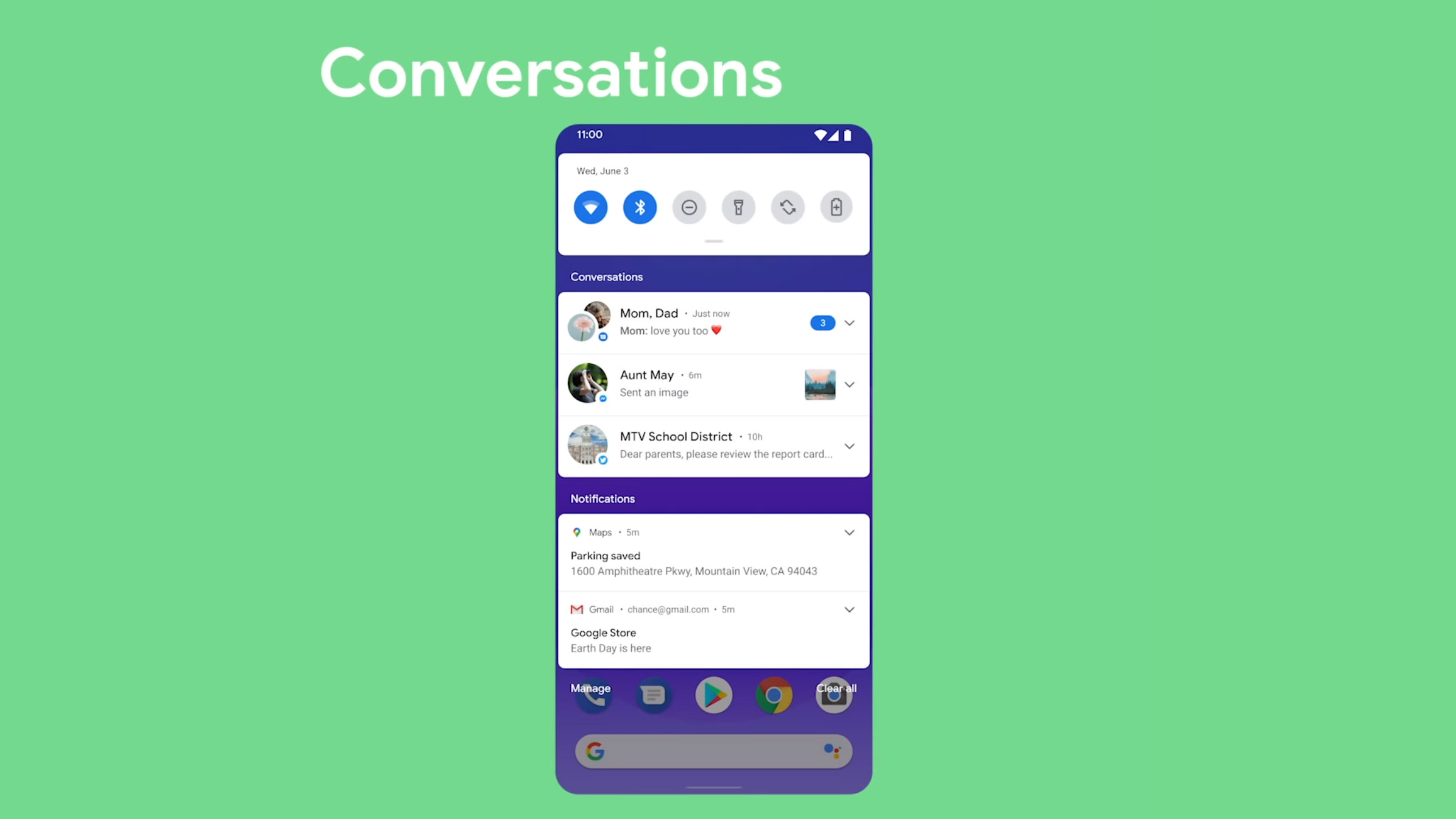The height and width of the screenshot is (819, 1456).
Task: Toggle Wi-Fi quick settings icon
Action: pos(590,207)
